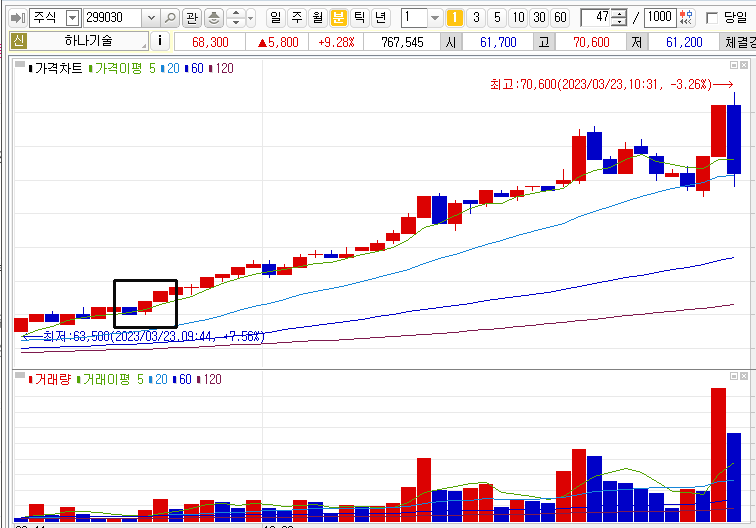Click the 관 watchlist button

pyautogui.click(x=192, y=18)
